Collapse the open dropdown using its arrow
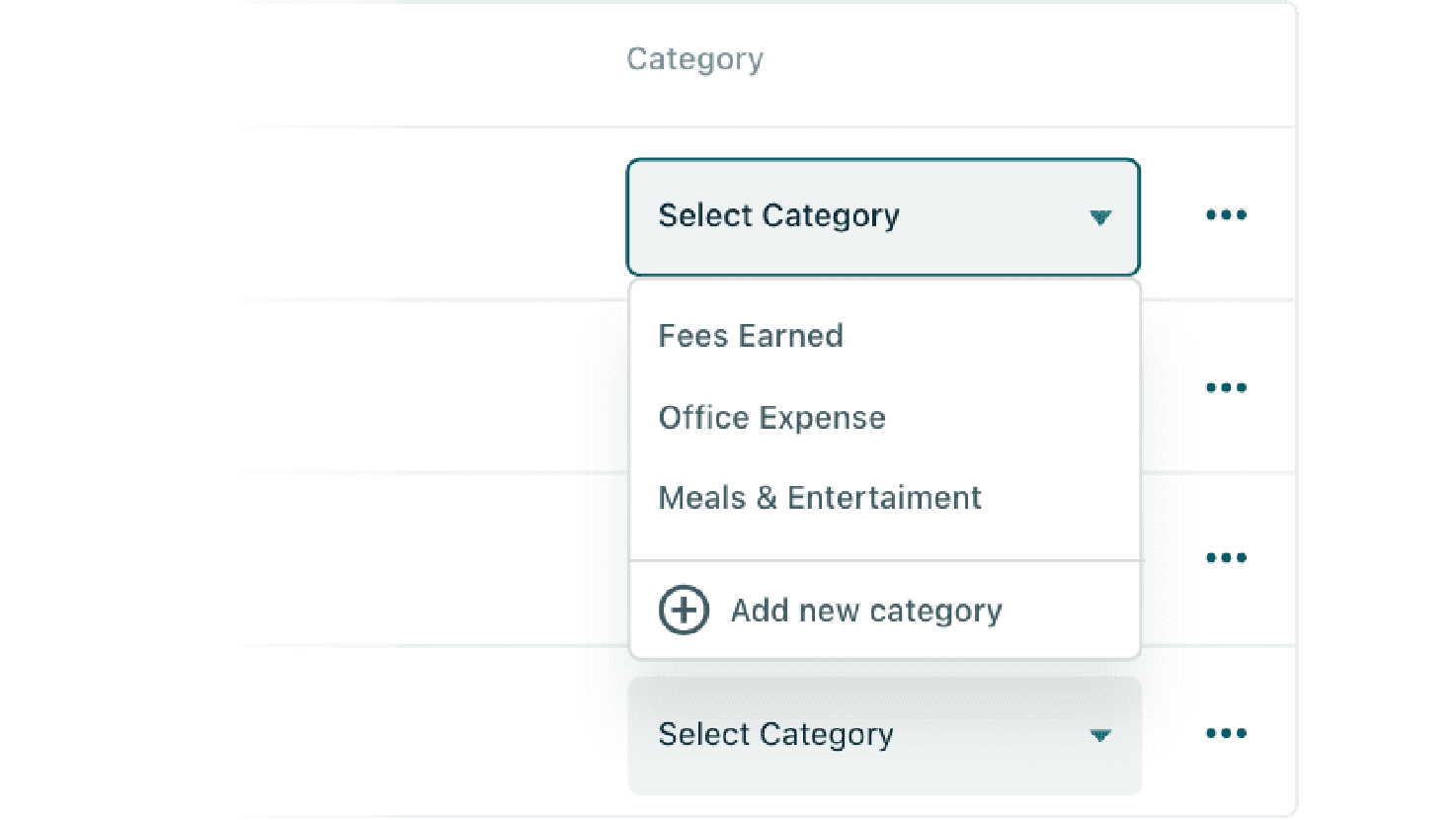1456x820 pixels. point(1100,217)
